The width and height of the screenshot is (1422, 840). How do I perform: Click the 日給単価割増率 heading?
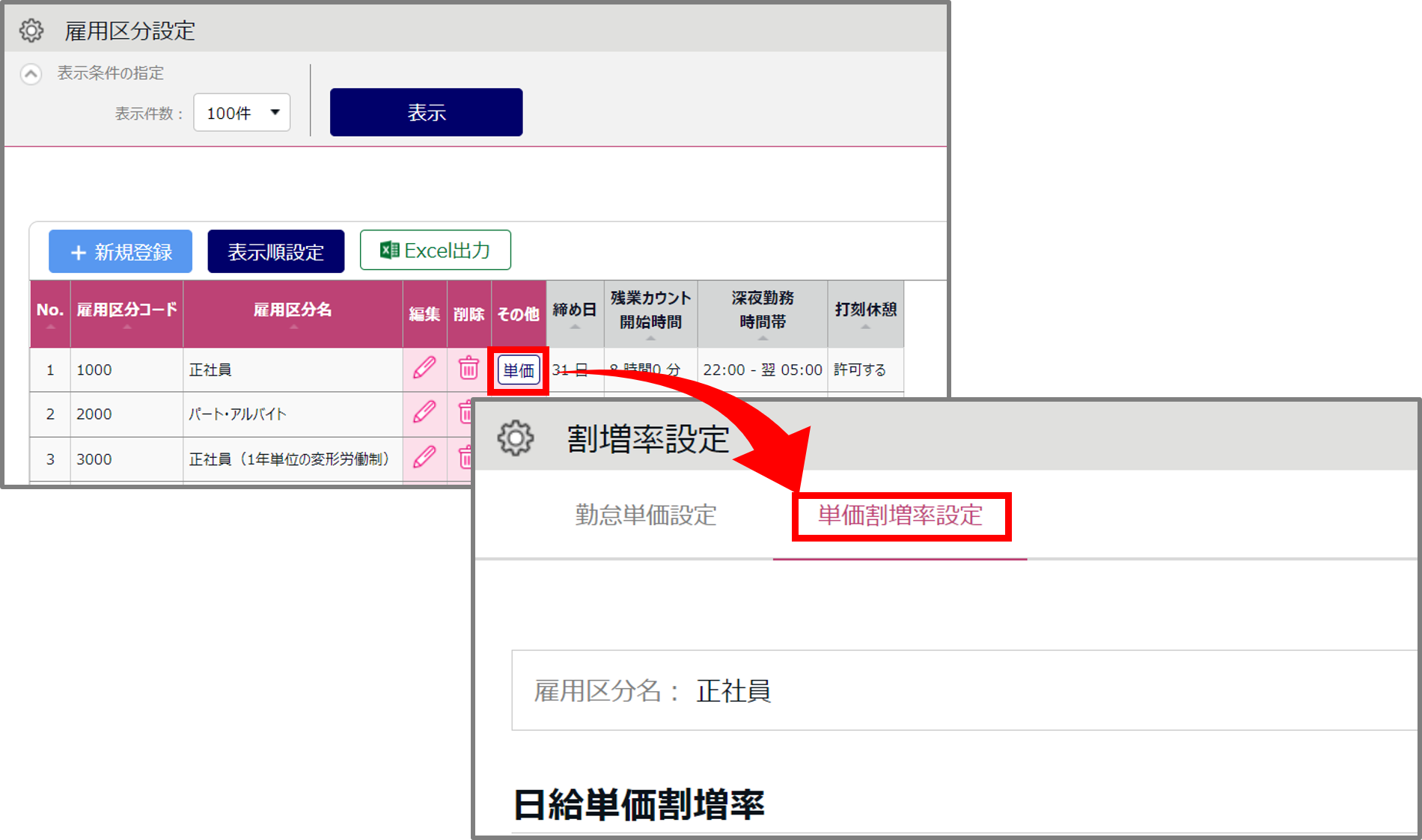(x=638, y=805)
